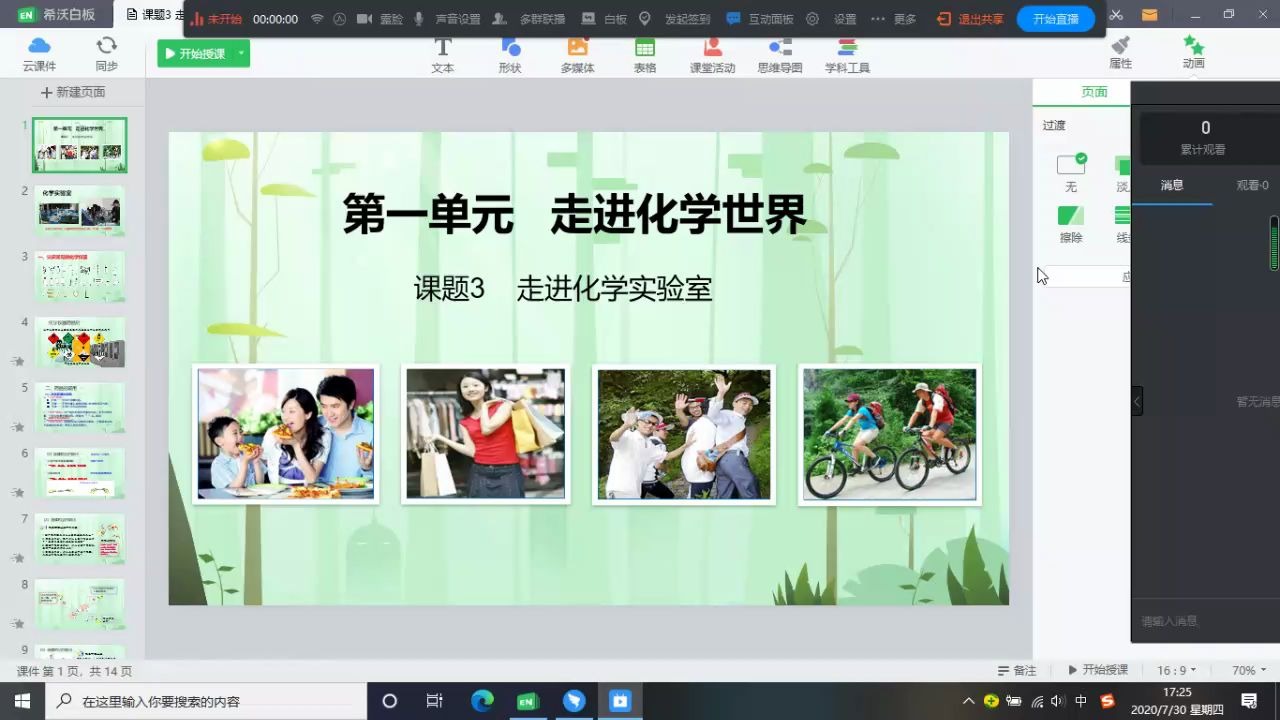The width and height of the screenshot is (1280, 720).
Task: Click the shopping woman photo on slide
Action: pyautogui.click(x=486, y=434)
